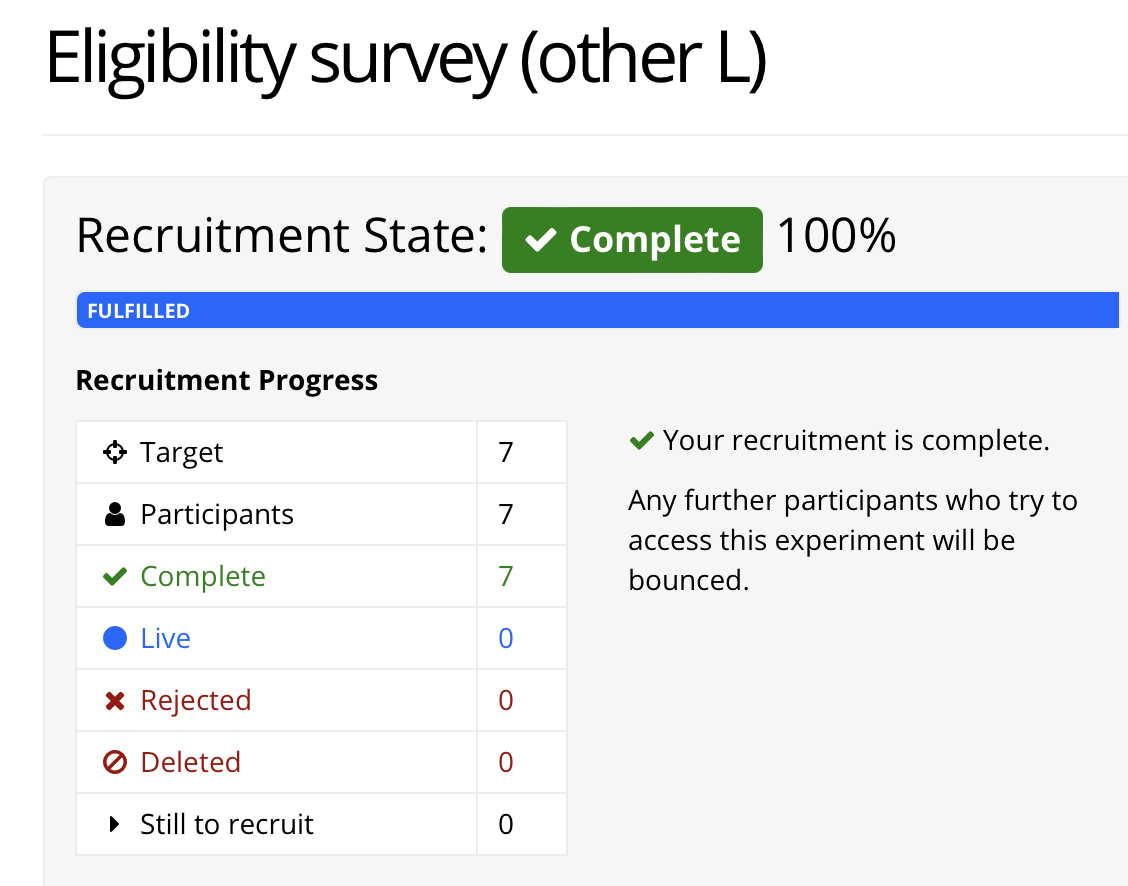The height and width of the screenshot is (886, 1128).
Task: Click the Eligibility survey (other L) title
Action: tap(406, 59)
